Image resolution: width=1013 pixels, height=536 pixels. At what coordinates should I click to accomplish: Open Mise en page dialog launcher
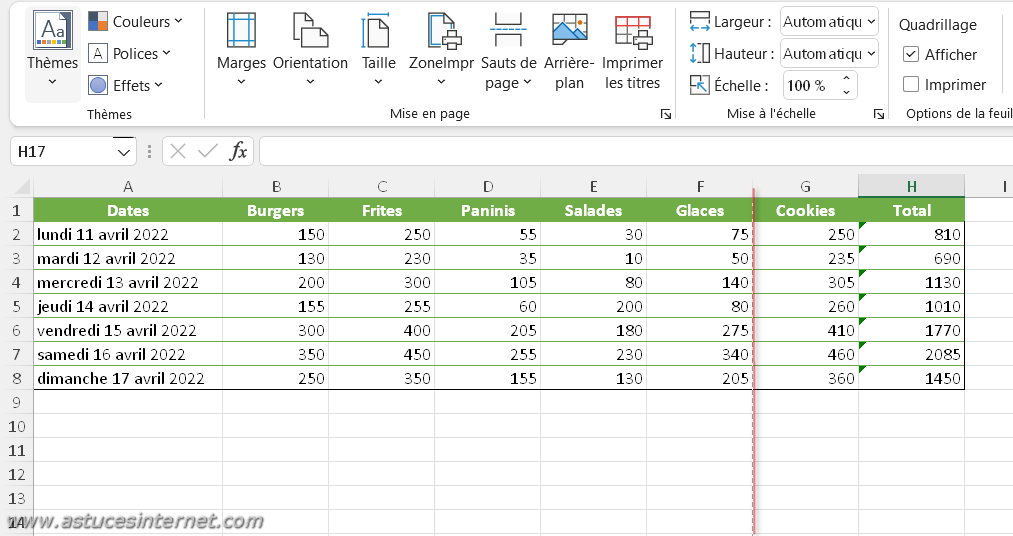(666, 115)
